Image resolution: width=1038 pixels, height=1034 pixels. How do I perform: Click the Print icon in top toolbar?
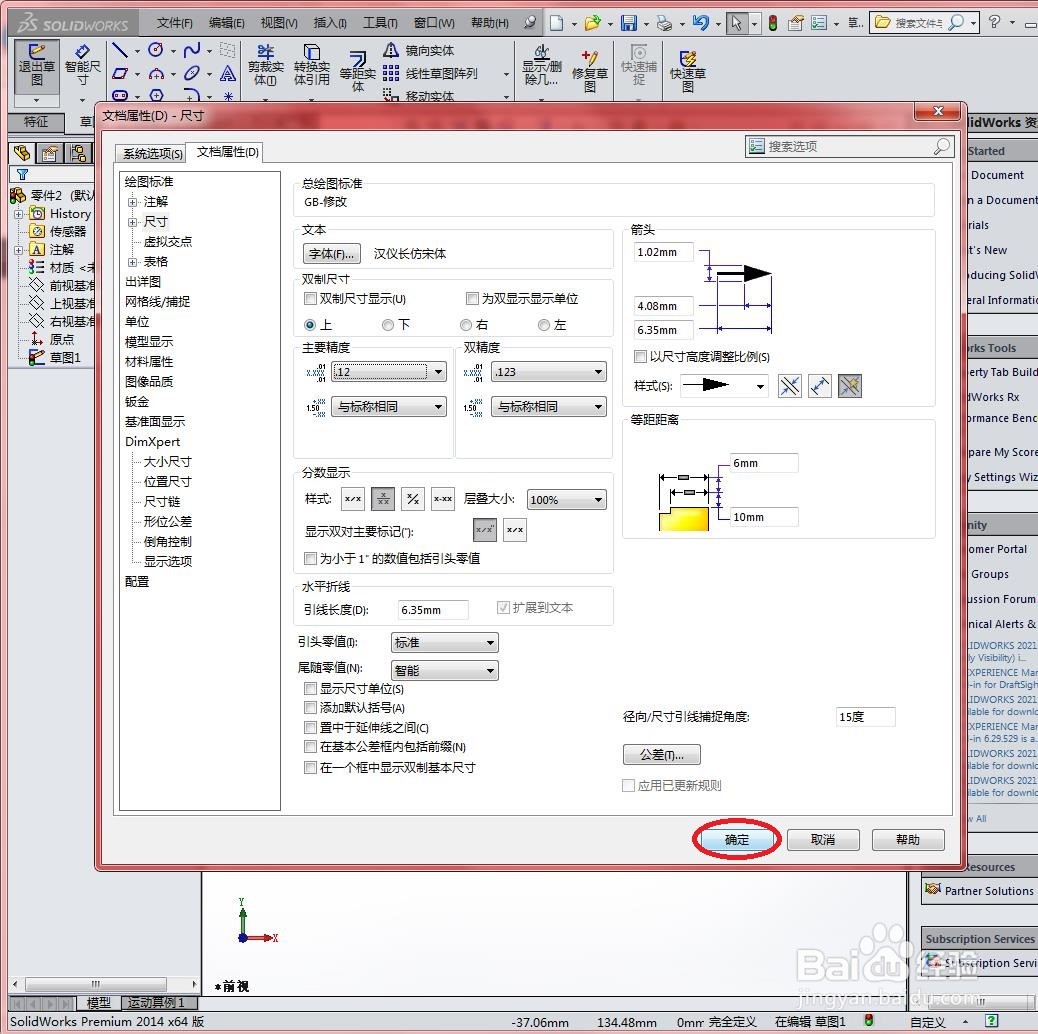click(664, 23)
